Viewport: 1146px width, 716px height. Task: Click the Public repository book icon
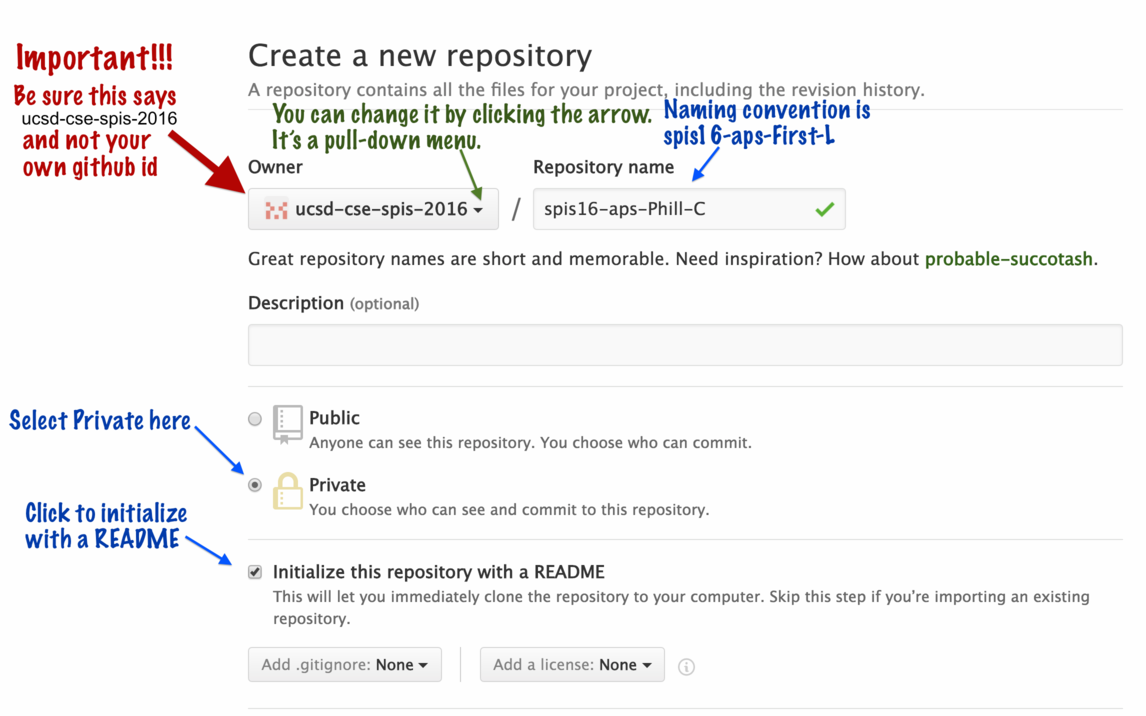tap(286, 424)
